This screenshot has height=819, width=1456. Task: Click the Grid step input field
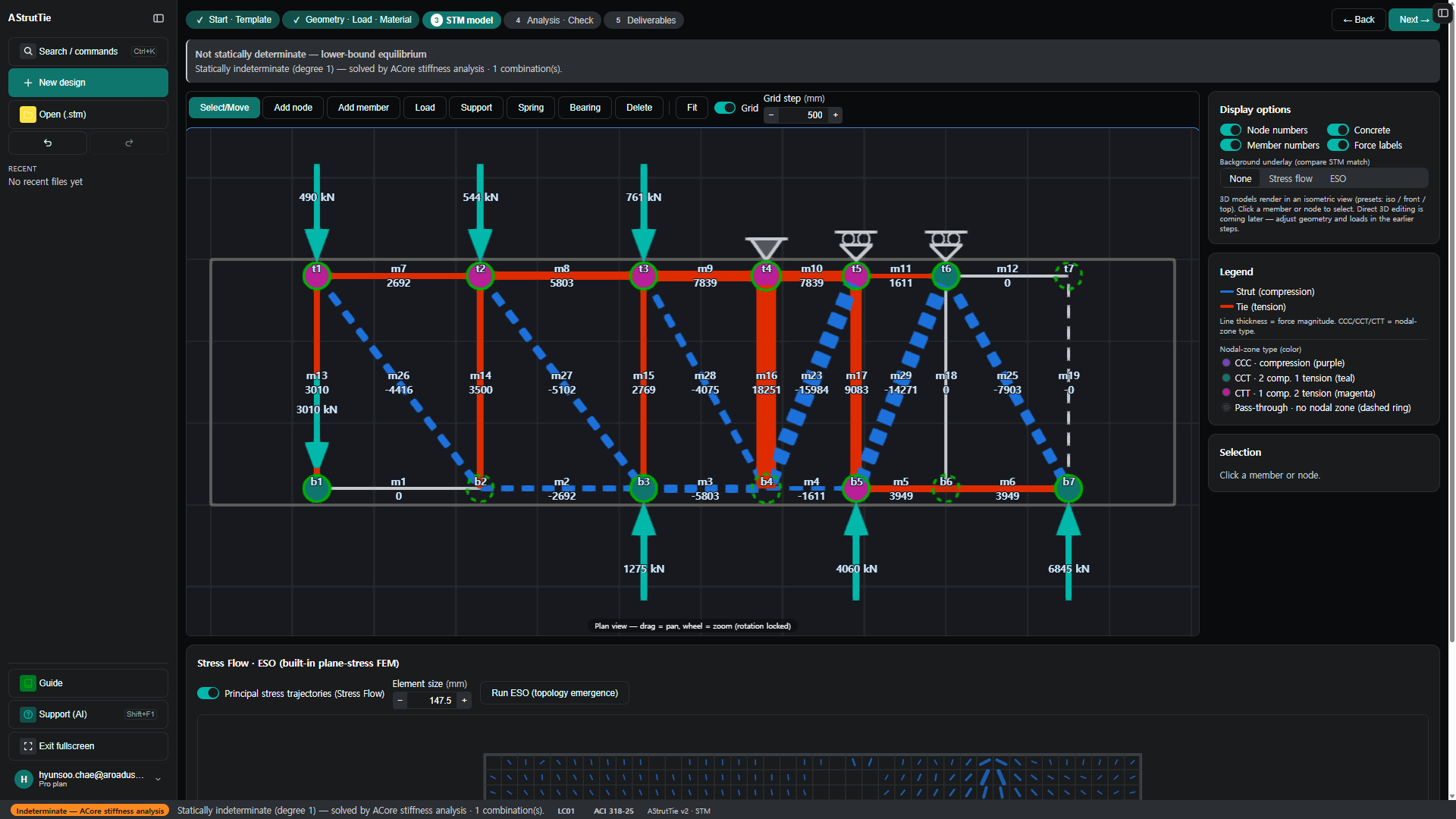click(x=803, y=115)
